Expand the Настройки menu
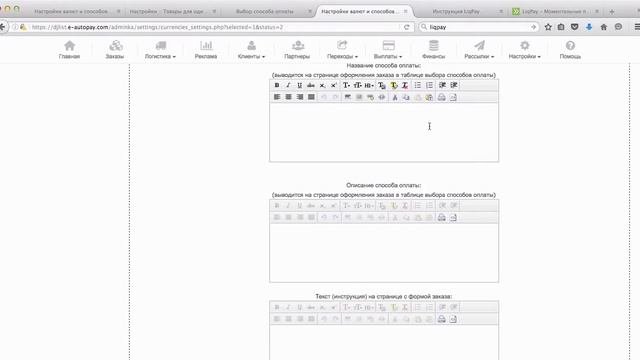This screenshot has width=640, height=360. pyautogui.click(x=524, y=50)
